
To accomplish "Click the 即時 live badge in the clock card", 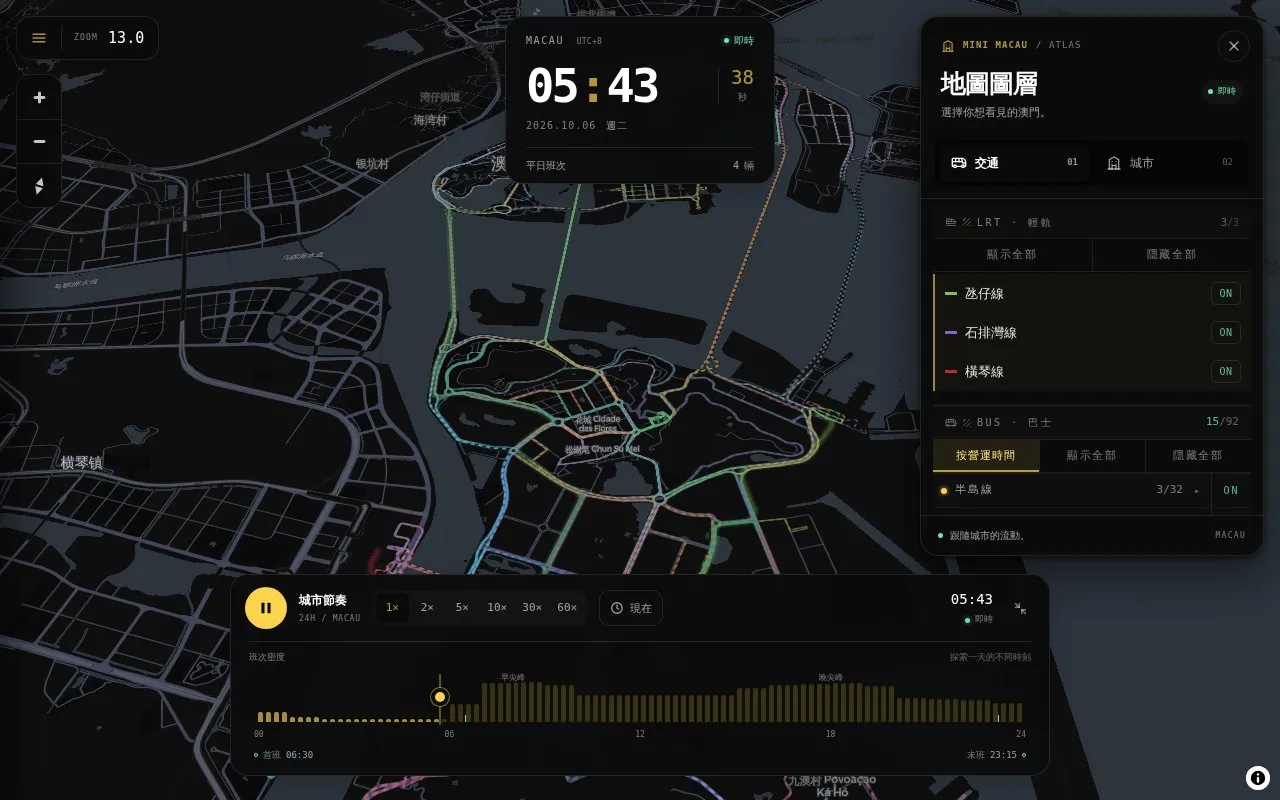I will click(739, 41).
